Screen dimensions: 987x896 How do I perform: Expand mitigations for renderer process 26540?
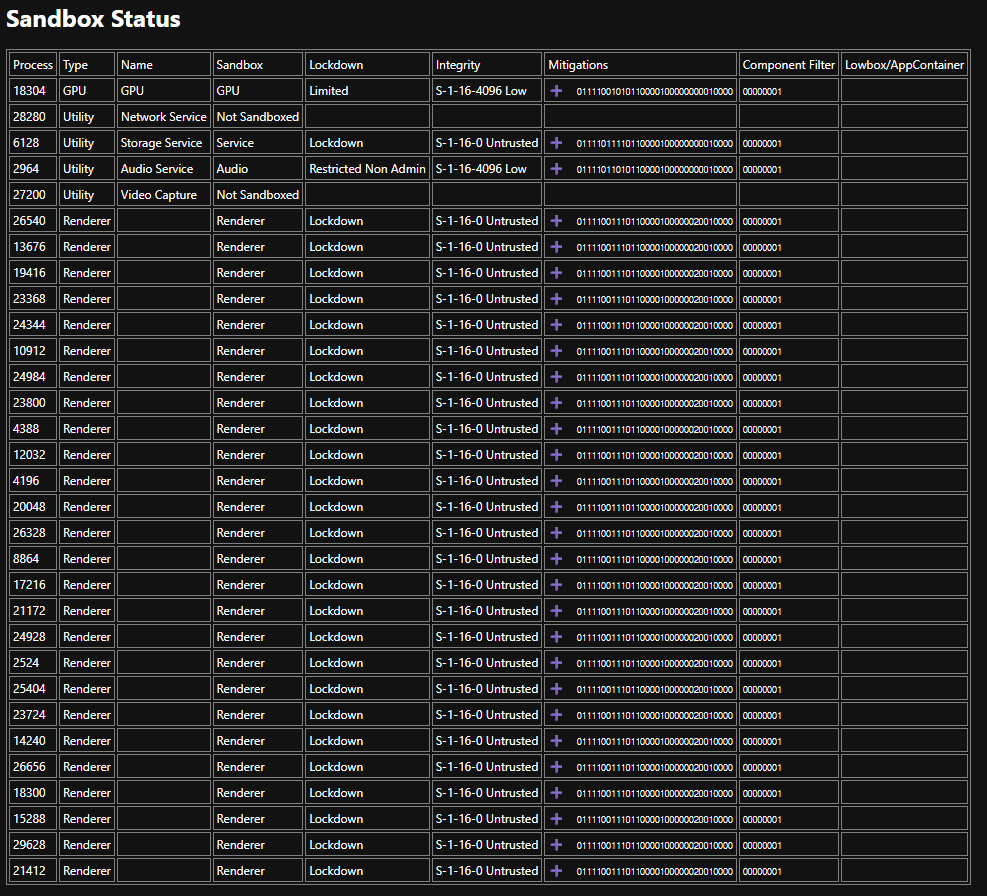click(x=556, y=221)
